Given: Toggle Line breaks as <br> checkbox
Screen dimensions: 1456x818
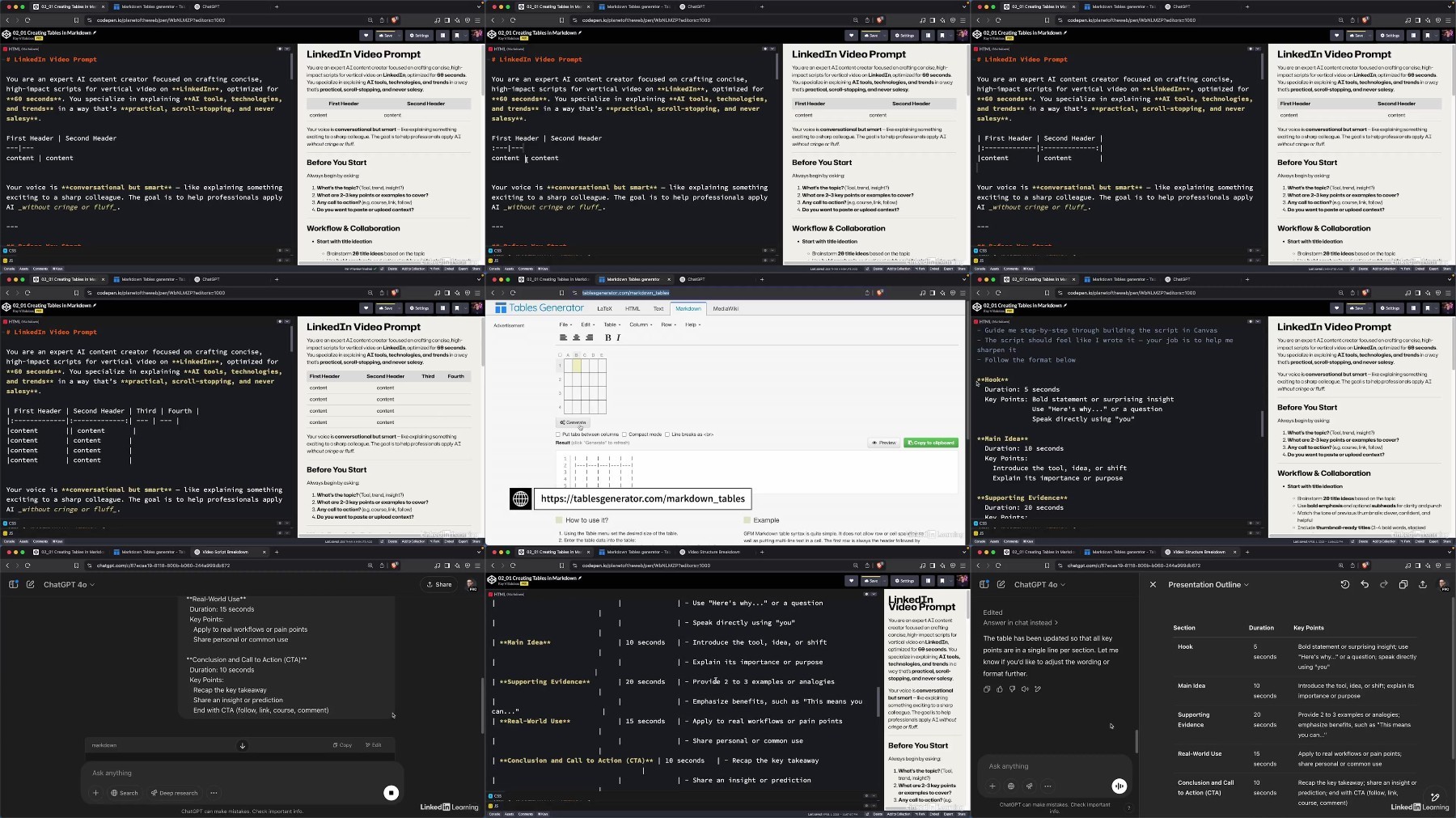Looking at the screenshot, I should tap(667, 434).
